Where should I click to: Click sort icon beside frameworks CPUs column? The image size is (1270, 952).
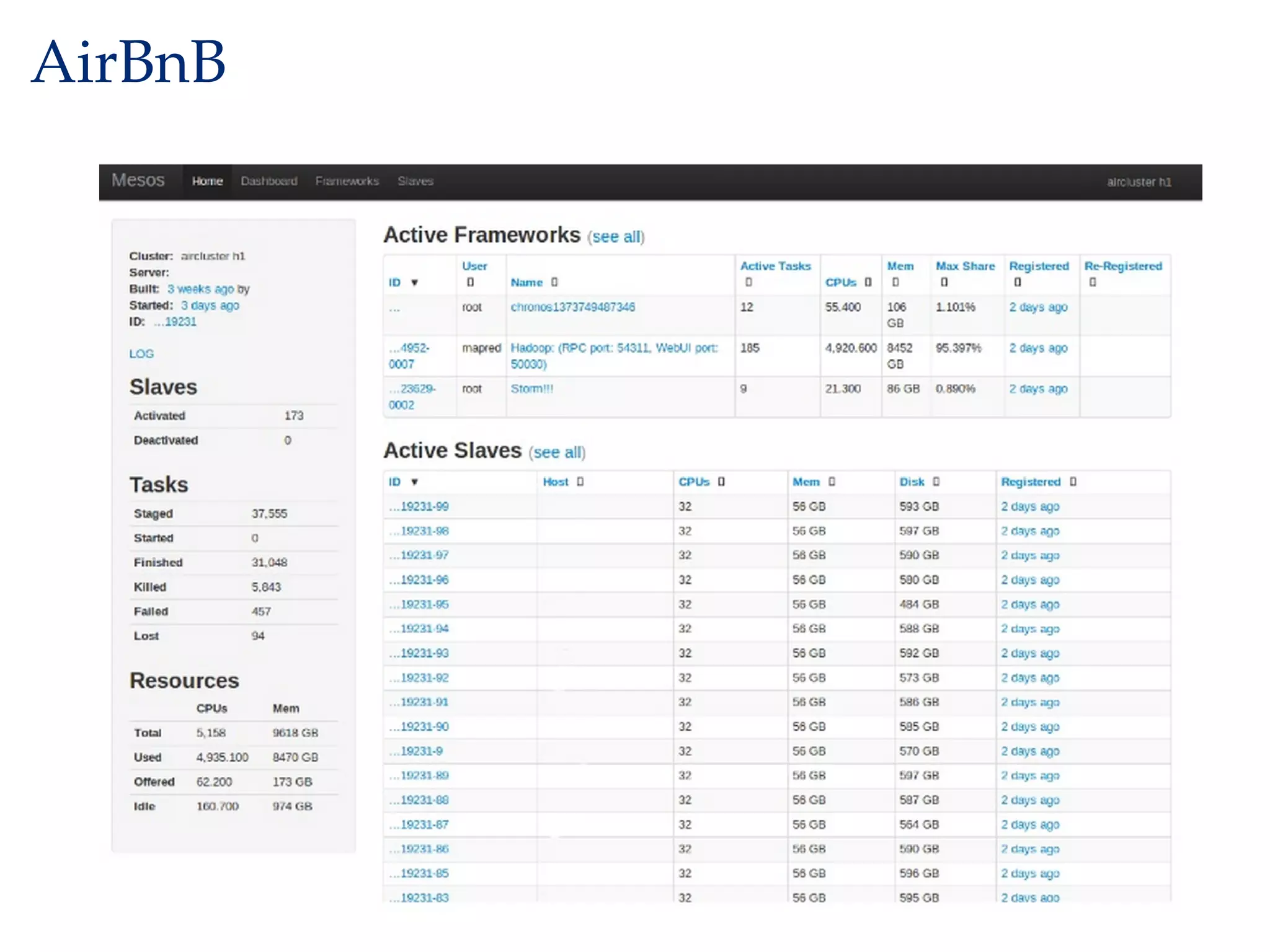click(868, 282)
